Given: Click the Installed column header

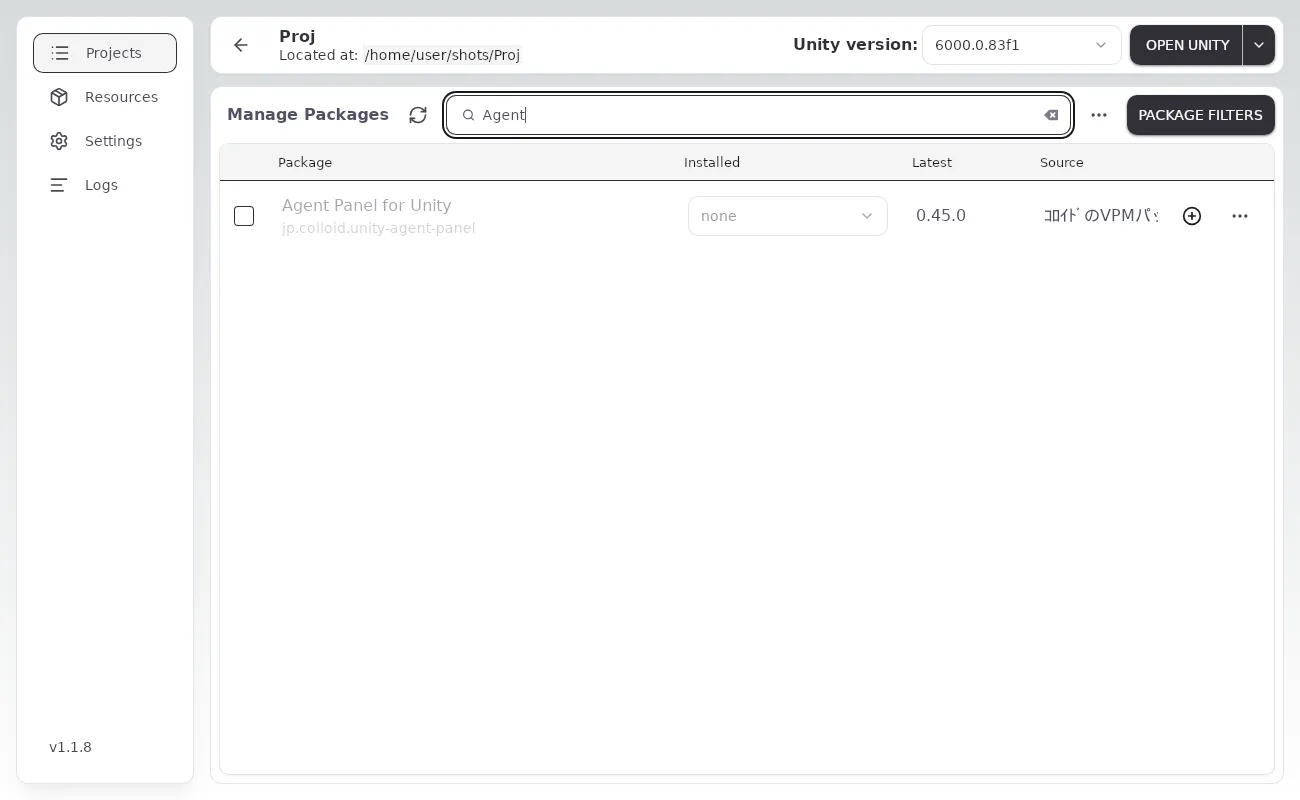Looking at the screenshot, I should [712, 162].
